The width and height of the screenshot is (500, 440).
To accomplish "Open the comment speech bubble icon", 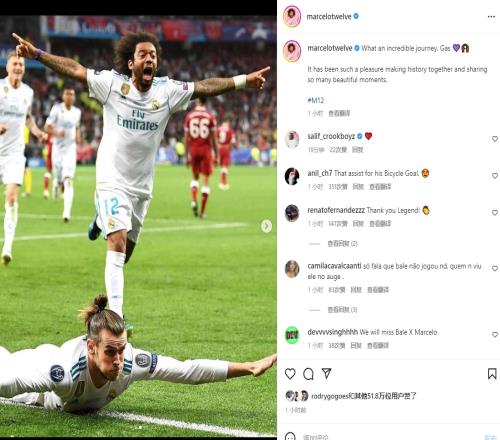I will pyautogui.click(x=308, y=374).
